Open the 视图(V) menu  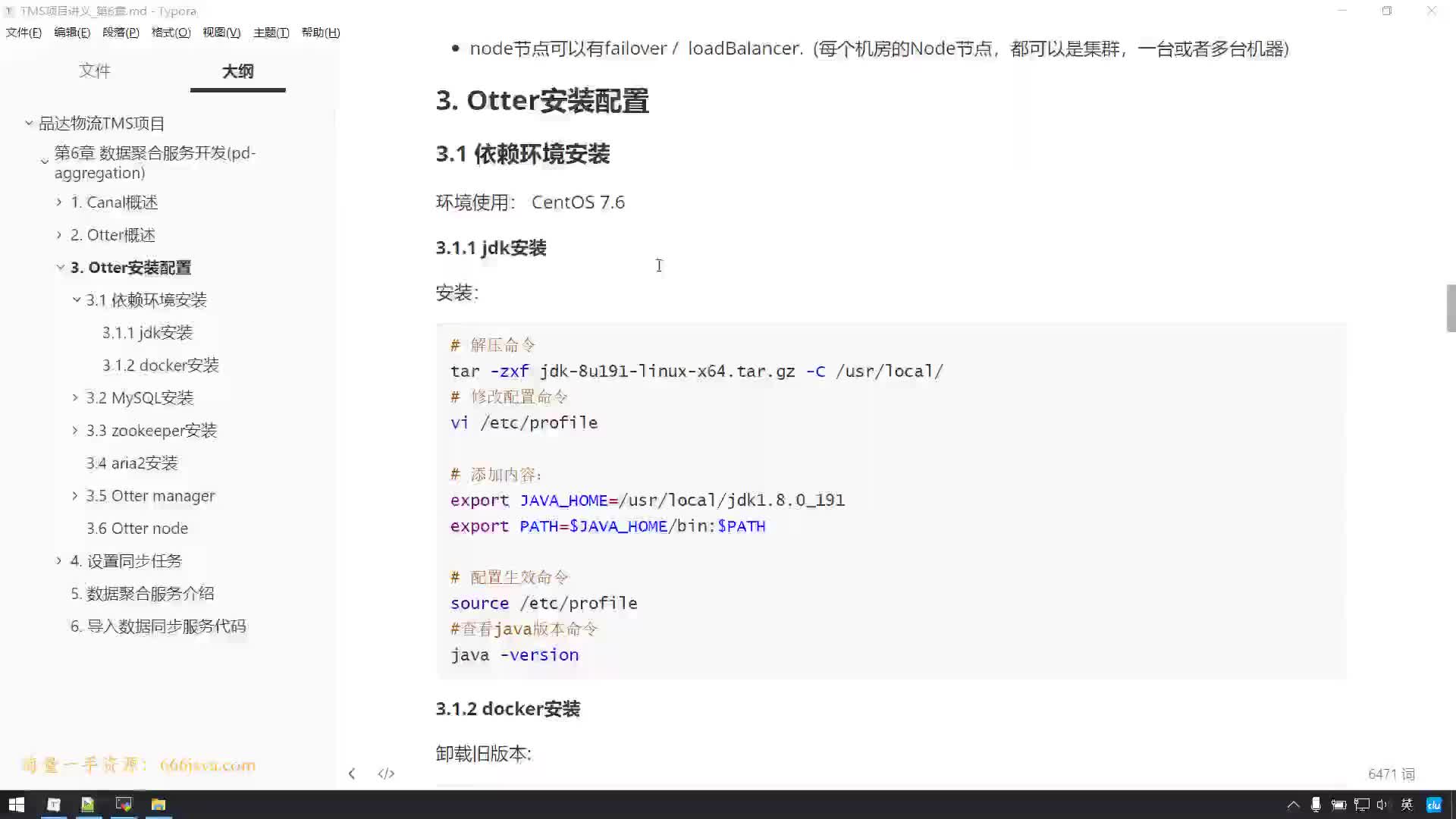(221, 33)
